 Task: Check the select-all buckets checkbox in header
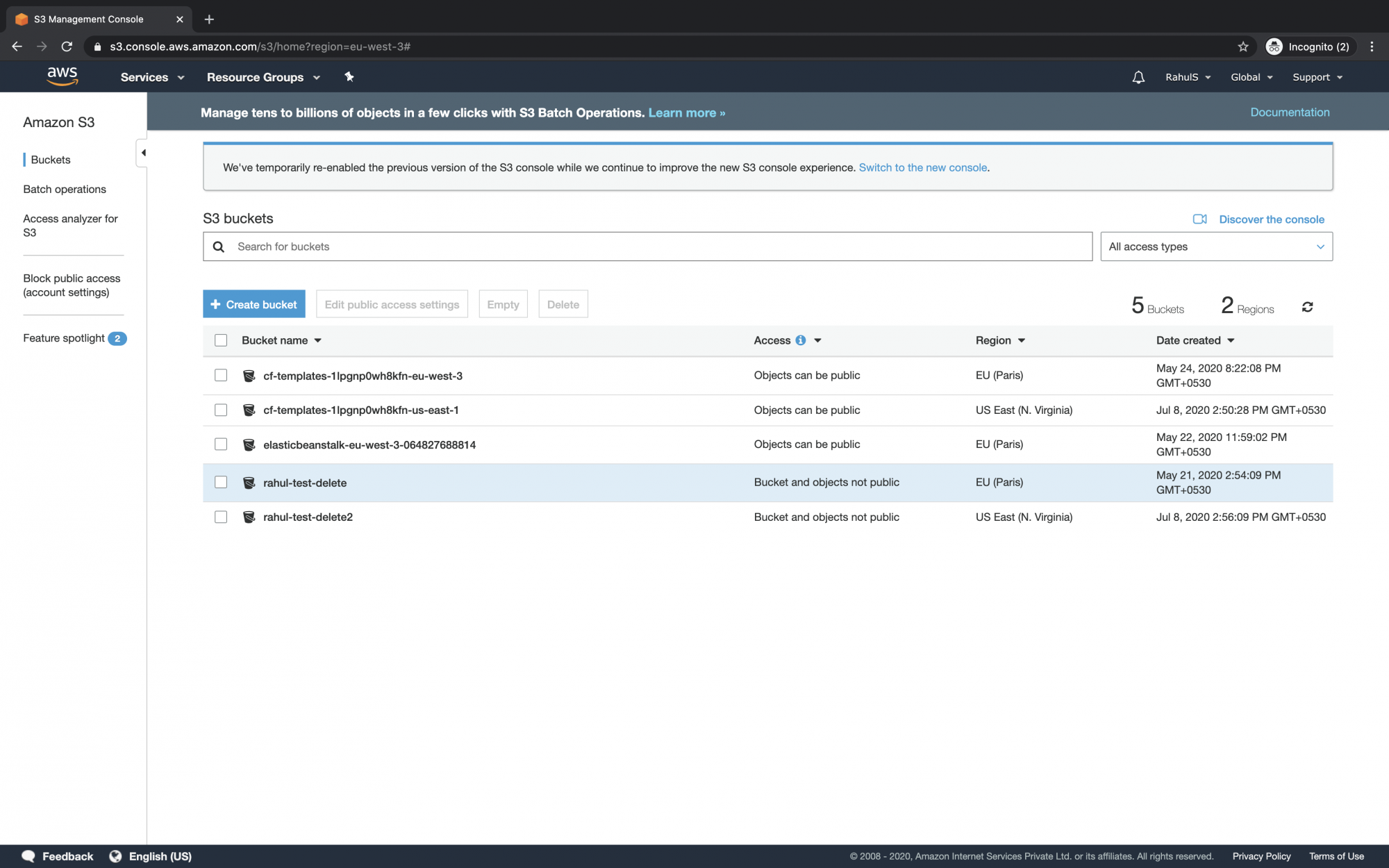(221, 340)
